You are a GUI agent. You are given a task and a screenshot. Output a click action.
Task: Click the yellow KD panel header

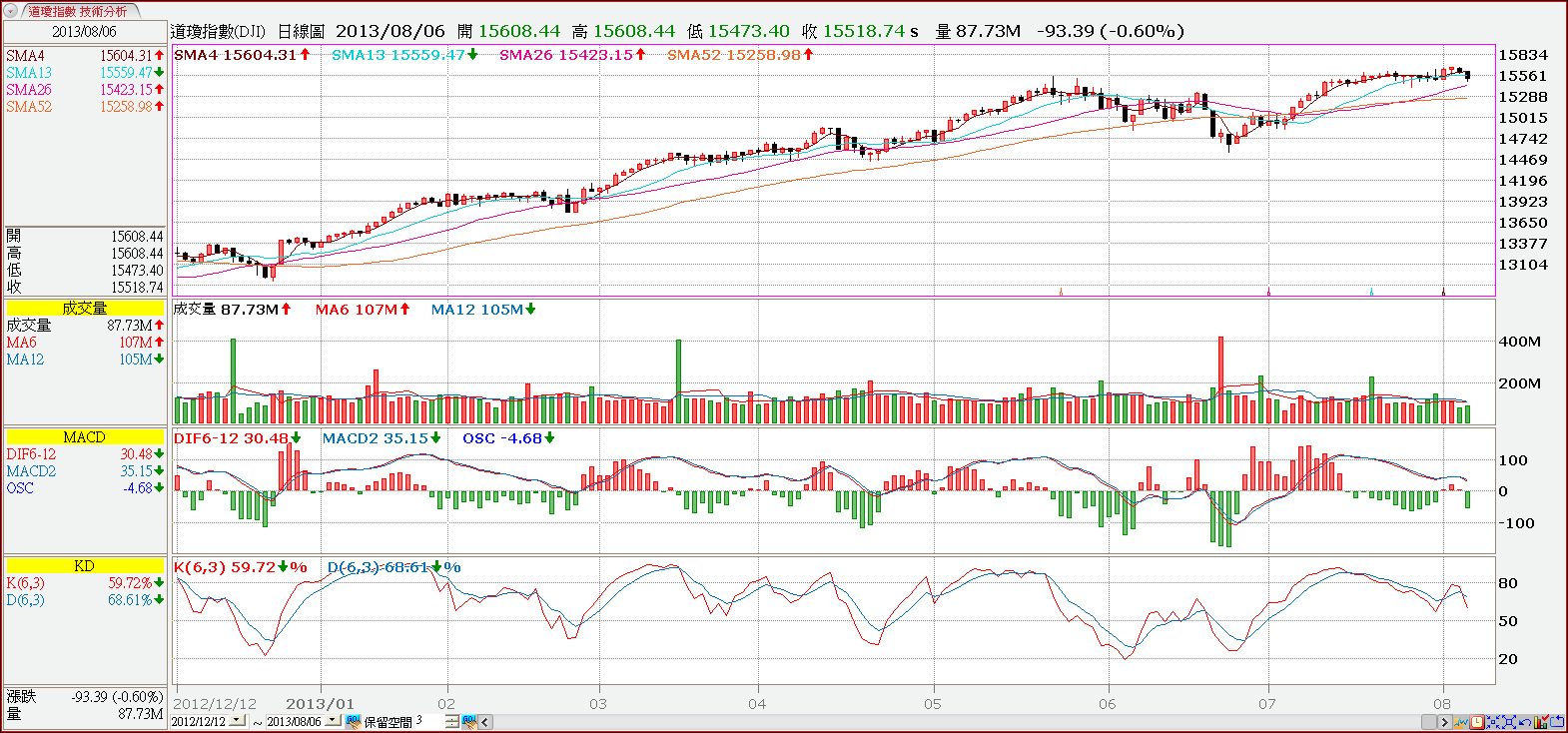click(x=84, y=566)
